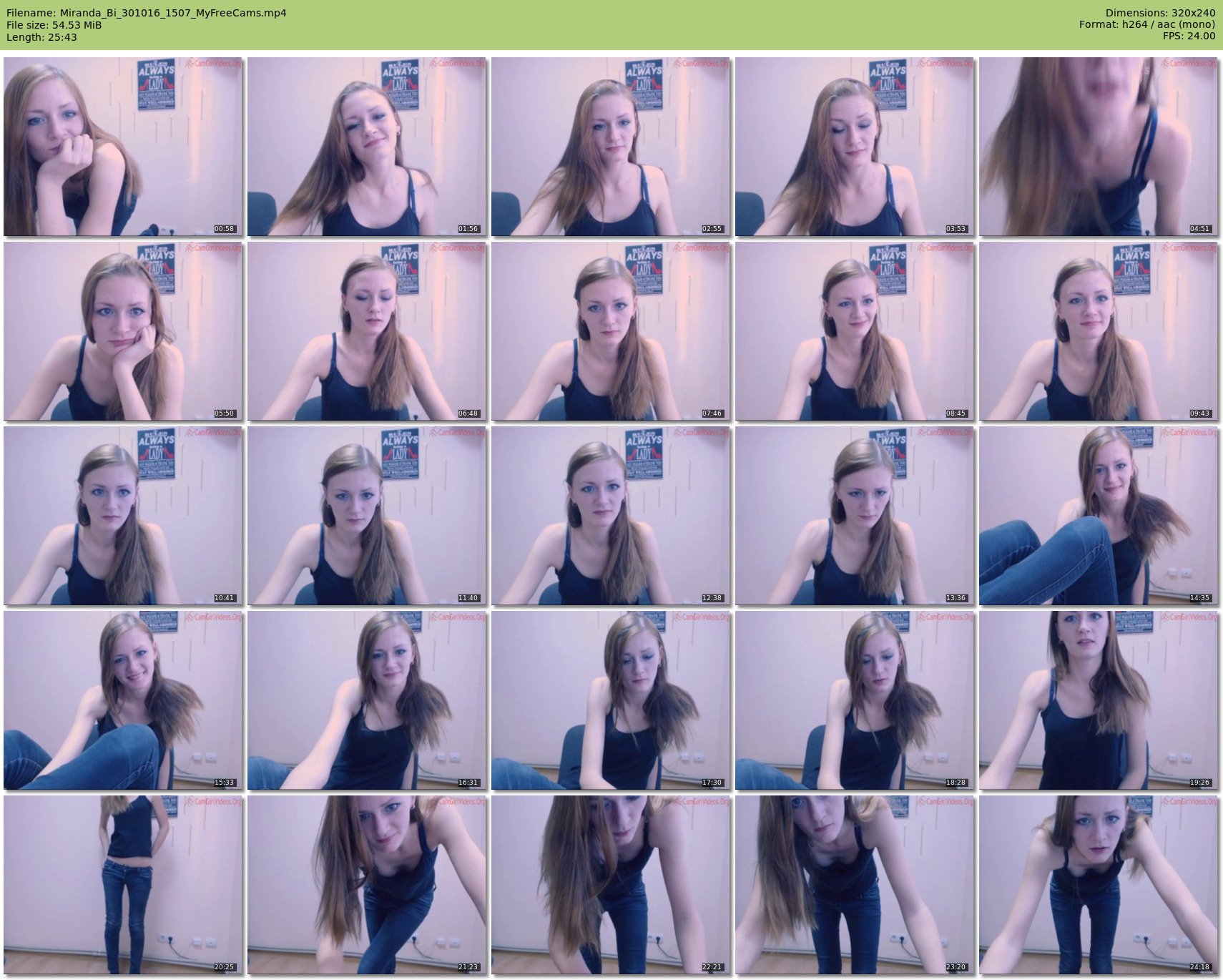Image resolution: width=1223 pixels, height=980 pixels.
Task: Click the File size 54.53 MiB line
Action: coord(54,25)
